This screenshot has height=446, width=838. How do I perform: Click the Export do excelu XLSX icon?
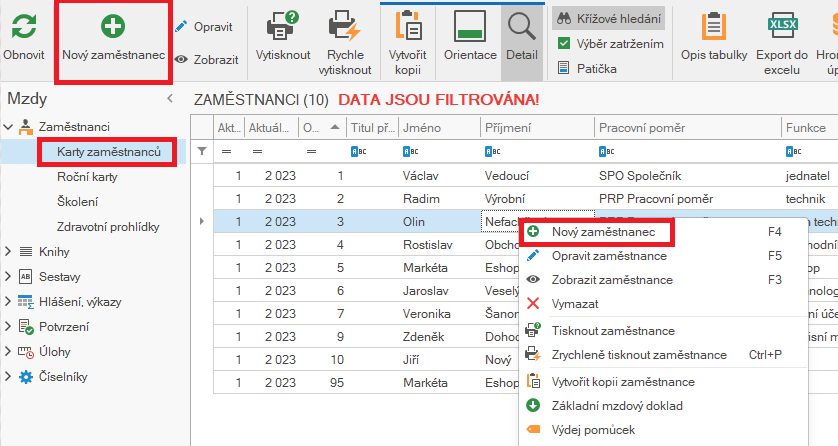tap(782, 26)
